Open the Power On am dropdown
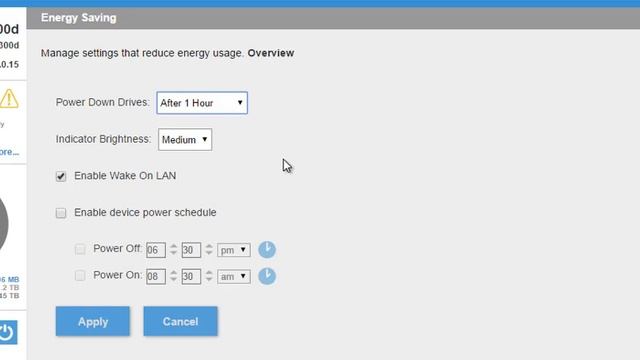 pyautogui.click(x=233, y=276)
